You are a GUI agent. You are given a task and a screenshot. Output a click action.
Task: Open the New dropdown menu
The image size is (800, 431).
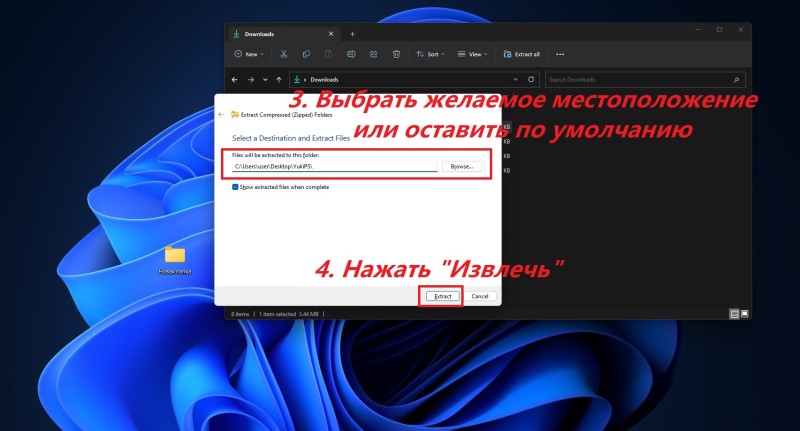251,54
